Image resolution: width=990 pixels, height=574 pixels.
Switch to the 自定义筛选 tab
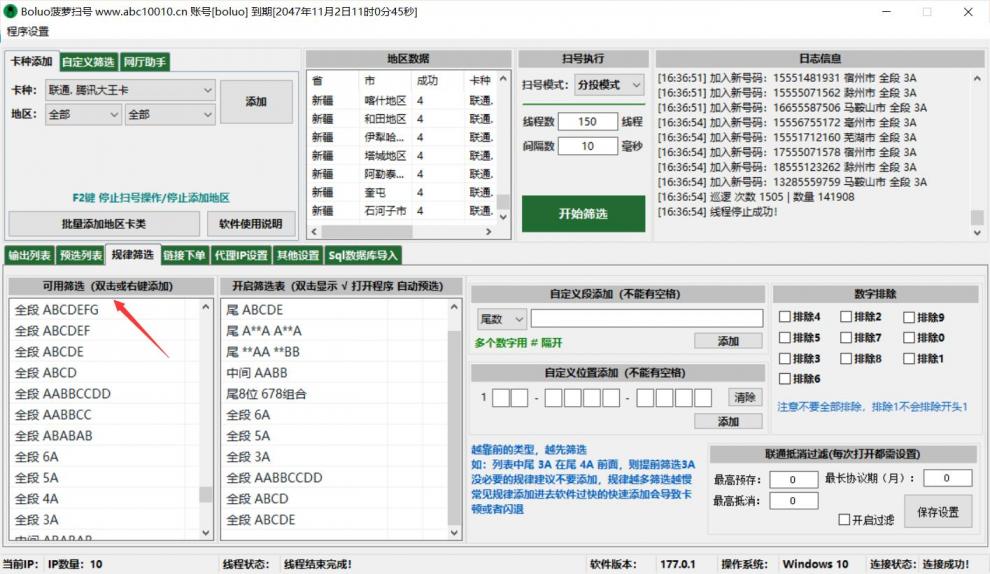coord(88,62)
